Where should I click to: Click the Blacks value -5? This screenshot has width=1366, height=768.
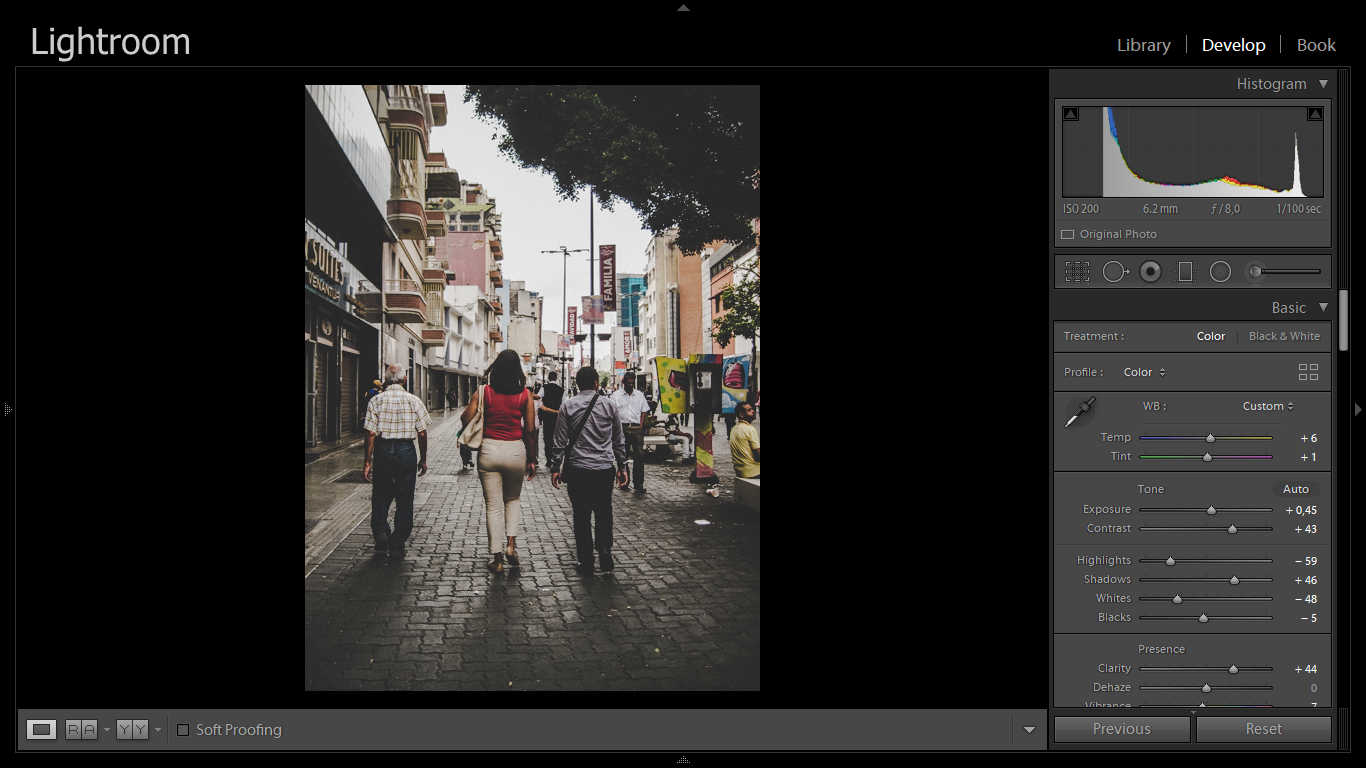(x=1308, y=619)
